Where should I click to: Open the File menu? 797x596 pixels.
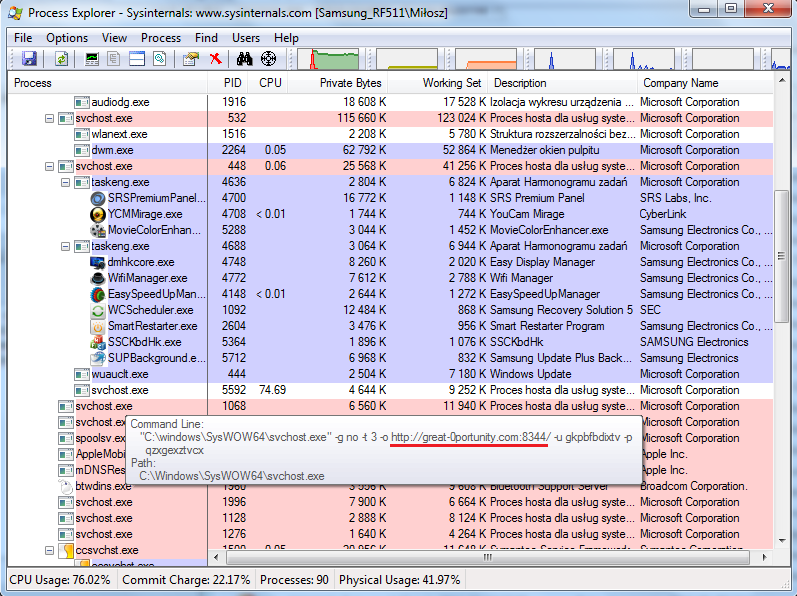click(23, 38)
